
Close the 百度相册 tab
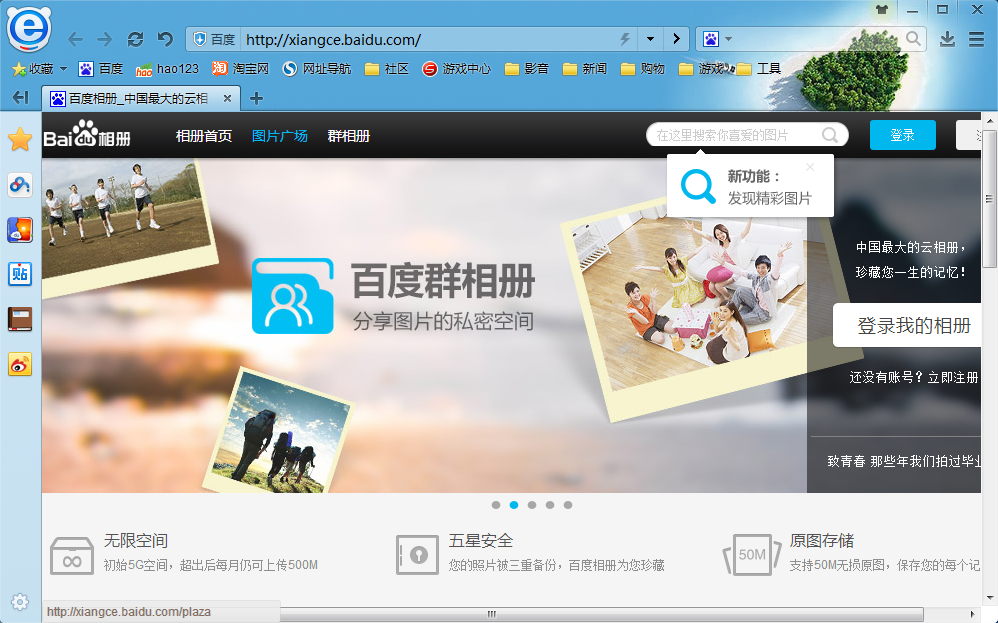(x=227, y=98)
